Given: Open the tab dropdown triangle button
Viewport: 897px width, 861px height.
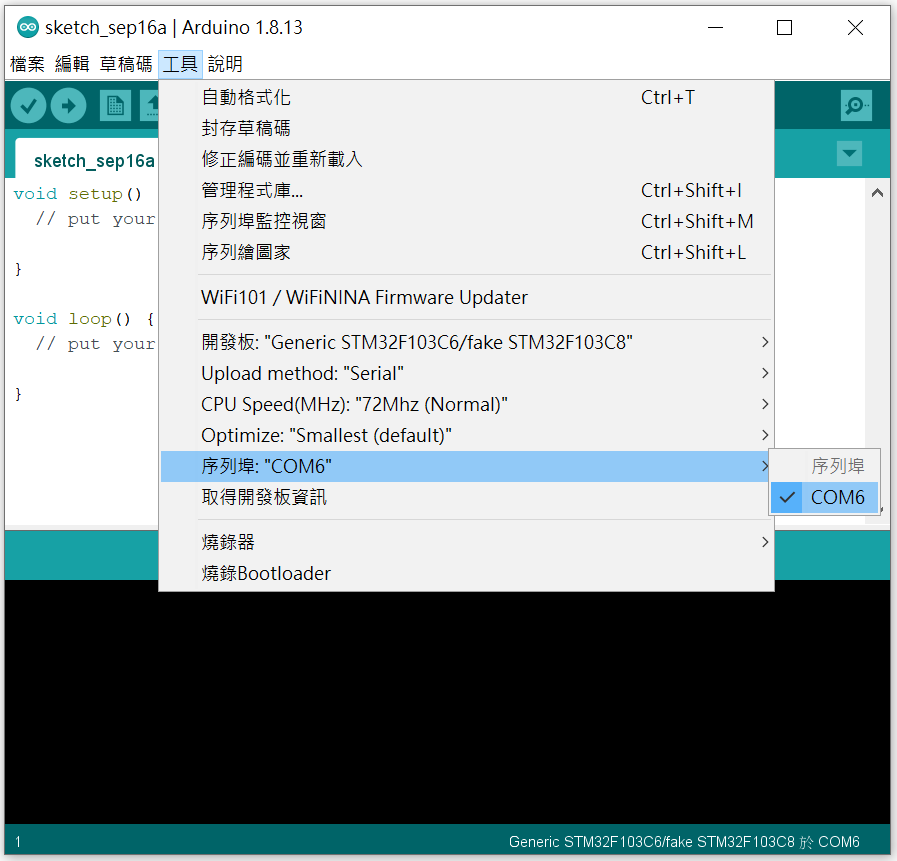Looking at the screenshot, I should 849,153.
